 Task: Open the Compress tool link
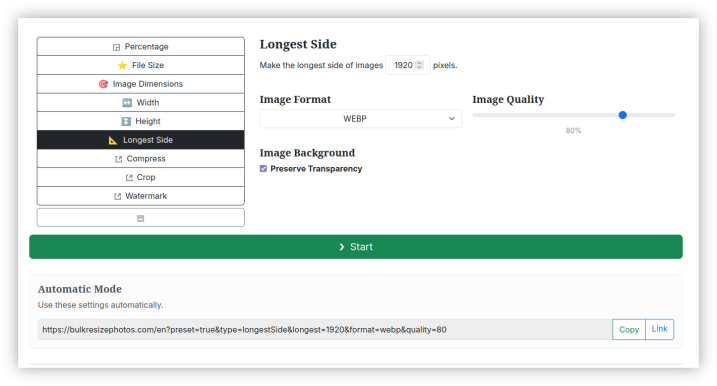pos(141,159)
